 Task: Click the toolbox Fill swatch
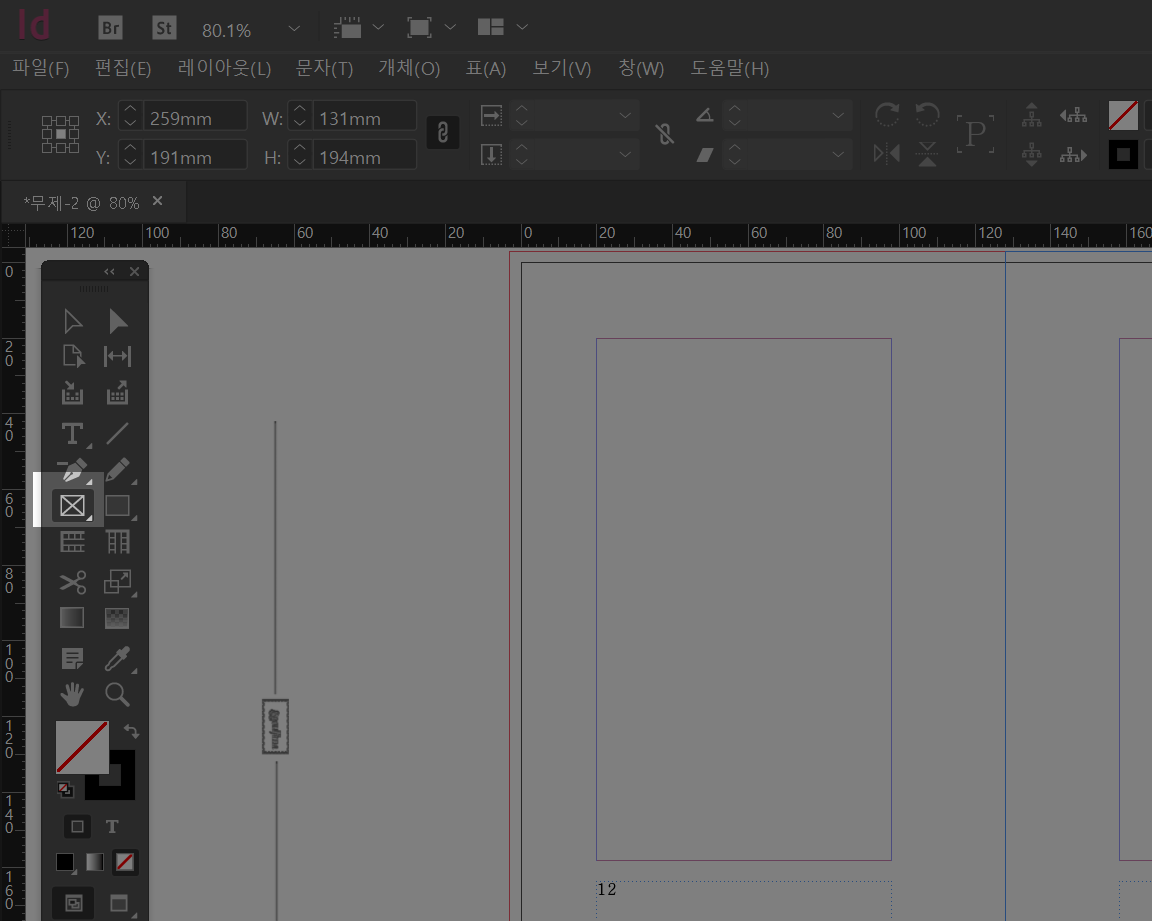click(82, 747)
